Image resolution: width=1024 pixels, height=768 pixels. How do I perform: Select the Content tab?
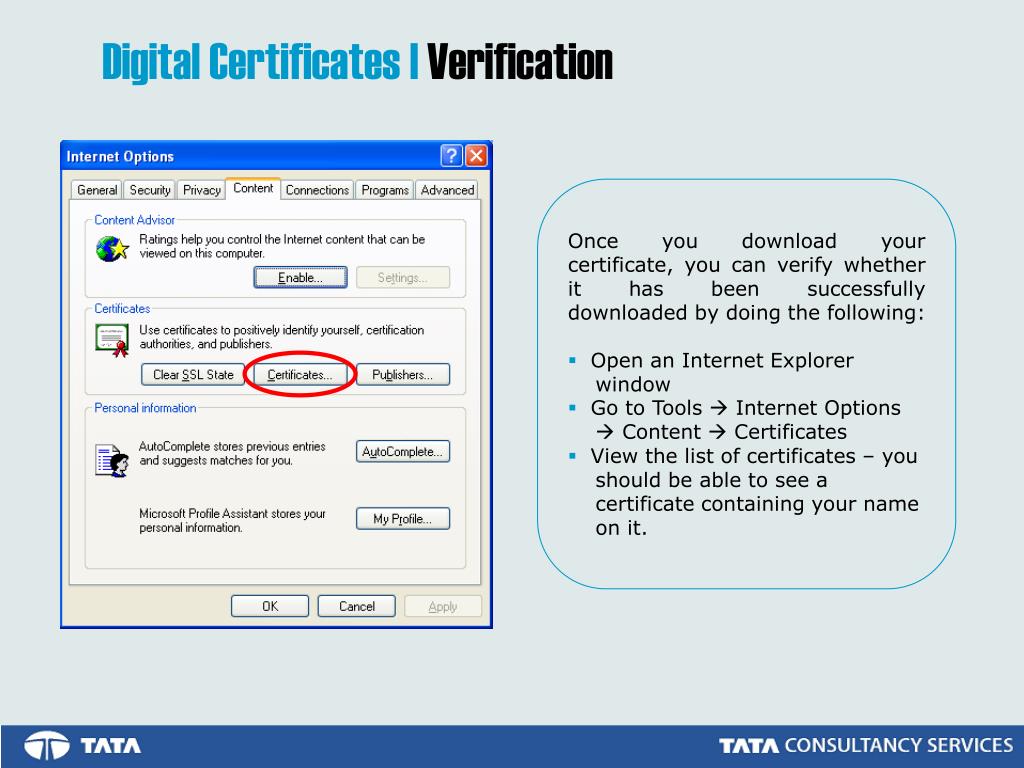click(253, 188)
